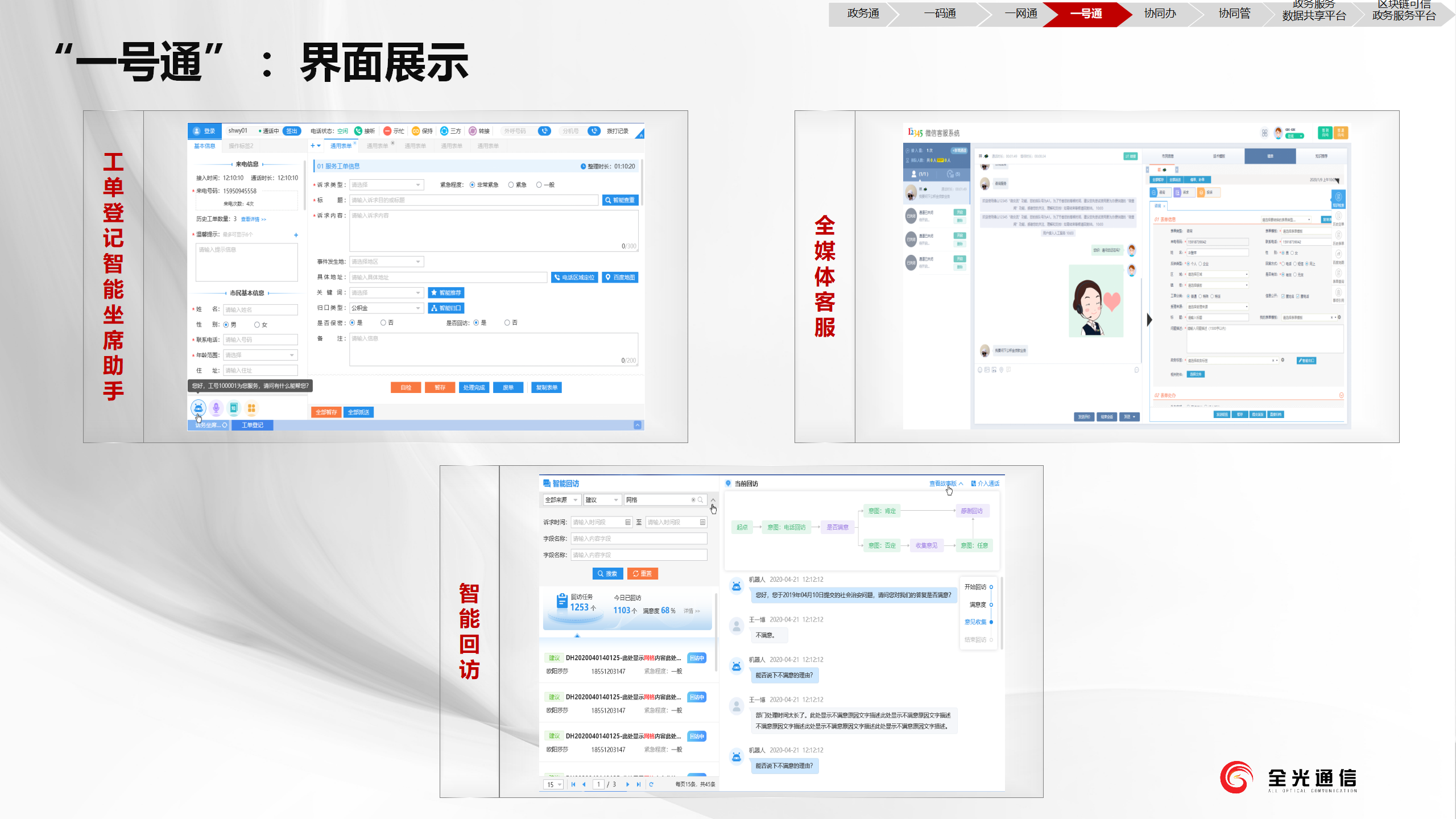Select the 一号通 navigation step
Image resolution: width=1456 pixels, height=819 pixels.
click(1086, 13)
